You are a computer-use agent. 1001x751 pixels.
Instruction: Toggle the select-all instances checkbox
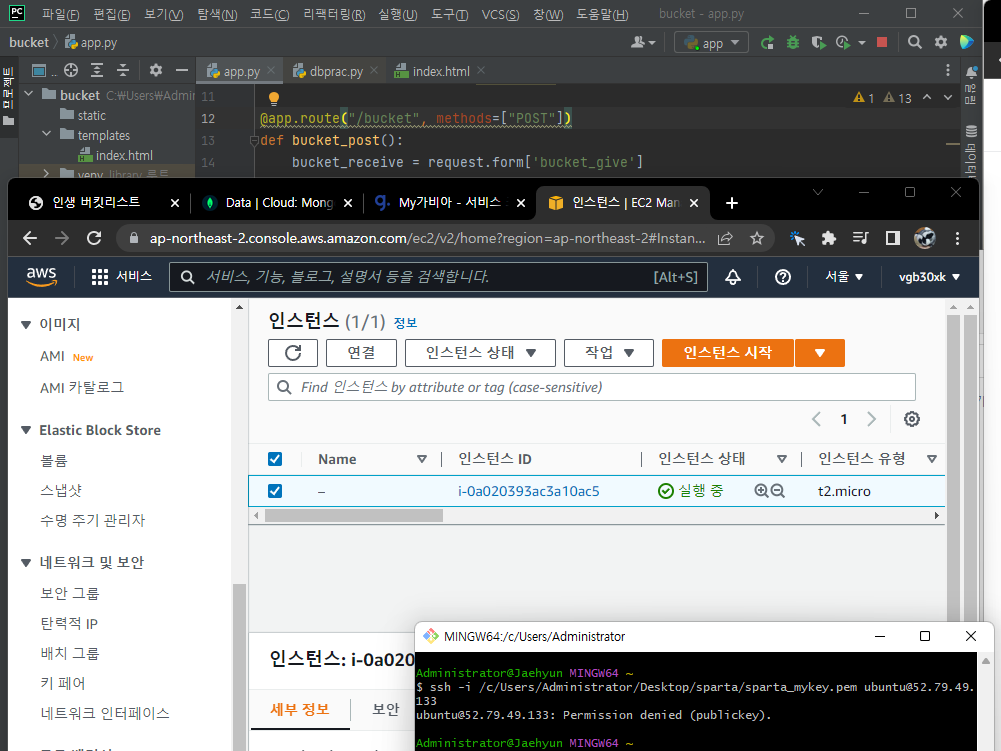point(275,459)
